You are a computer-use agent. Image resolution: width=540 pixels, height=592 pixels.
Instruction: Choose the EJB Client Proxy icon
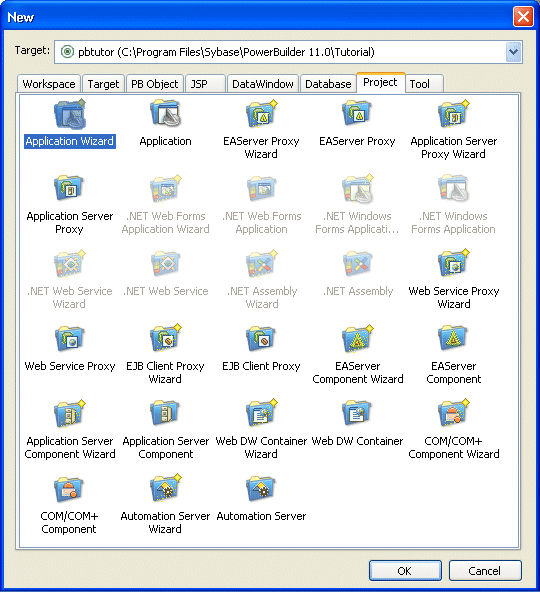point(261,338)
